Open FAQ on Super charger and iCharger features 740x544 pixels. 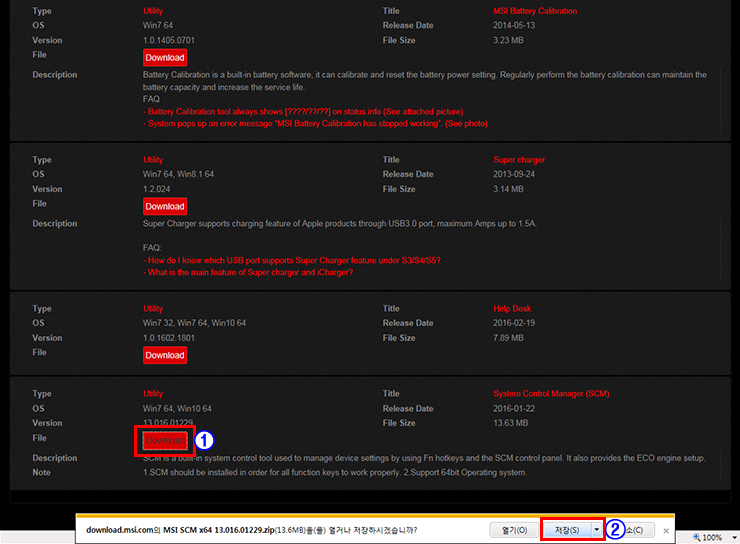coord(248,272)
